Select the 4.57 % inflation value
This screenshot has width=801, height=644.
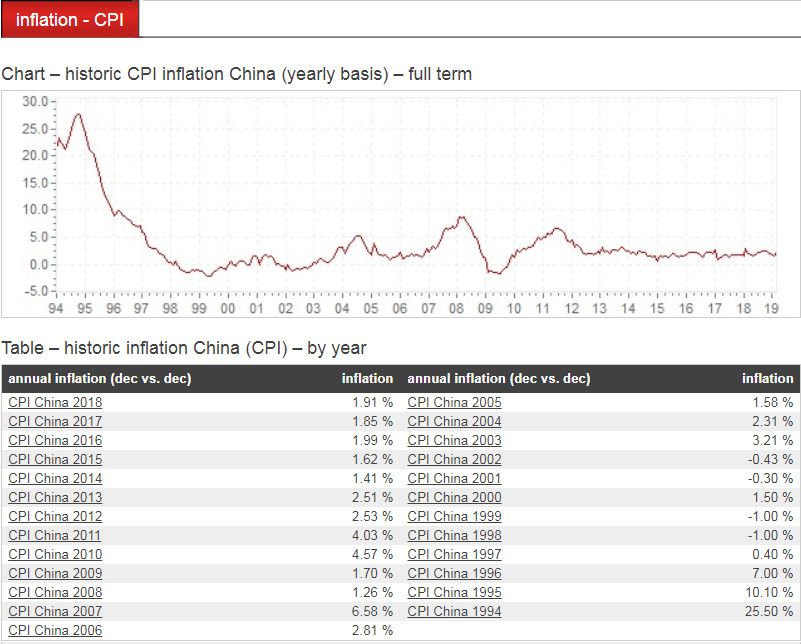(x=372, y=554)
